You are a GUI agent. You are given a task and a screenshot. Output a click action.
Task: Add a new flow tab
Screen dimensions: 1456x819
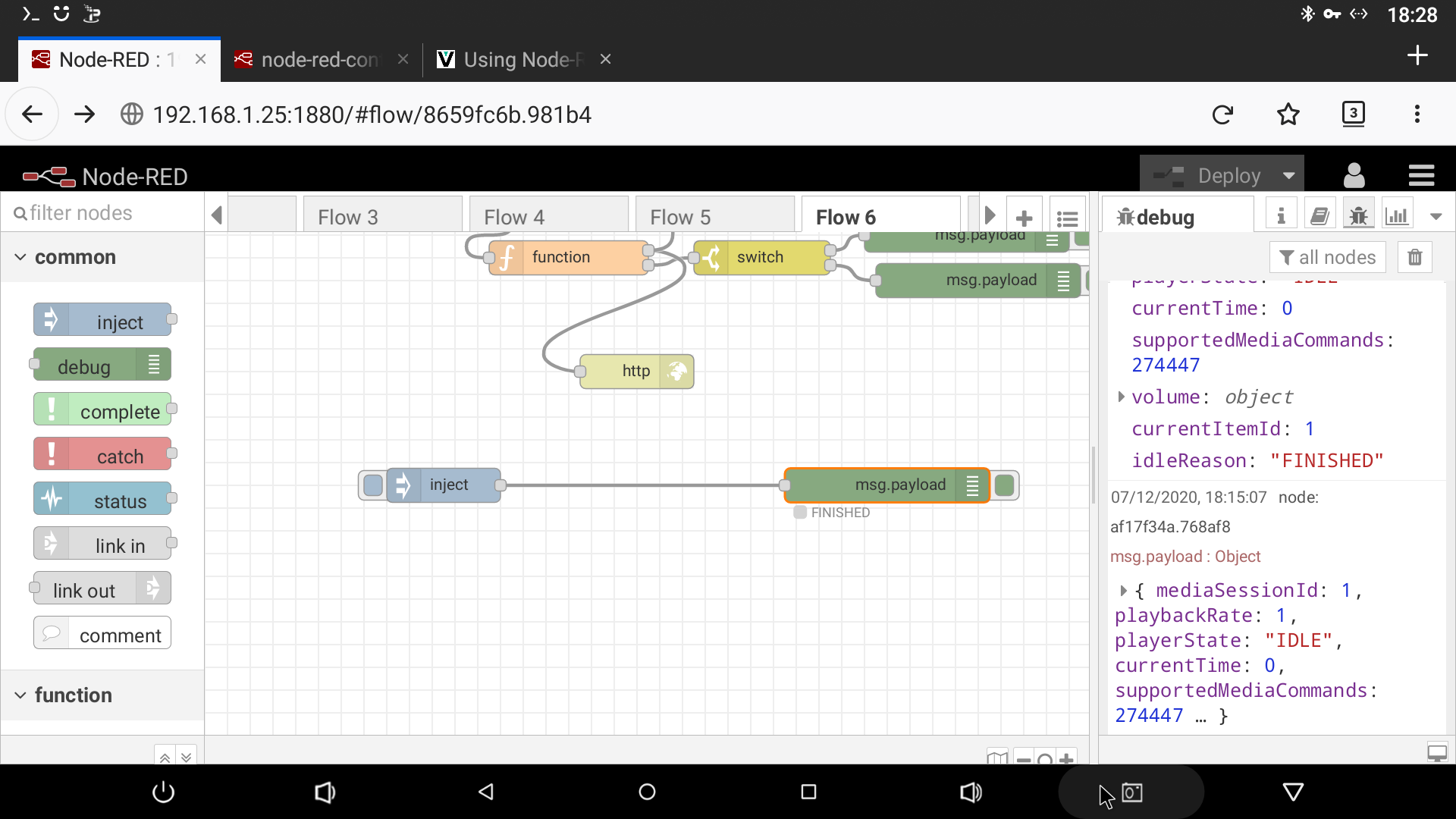point(1024,218)
